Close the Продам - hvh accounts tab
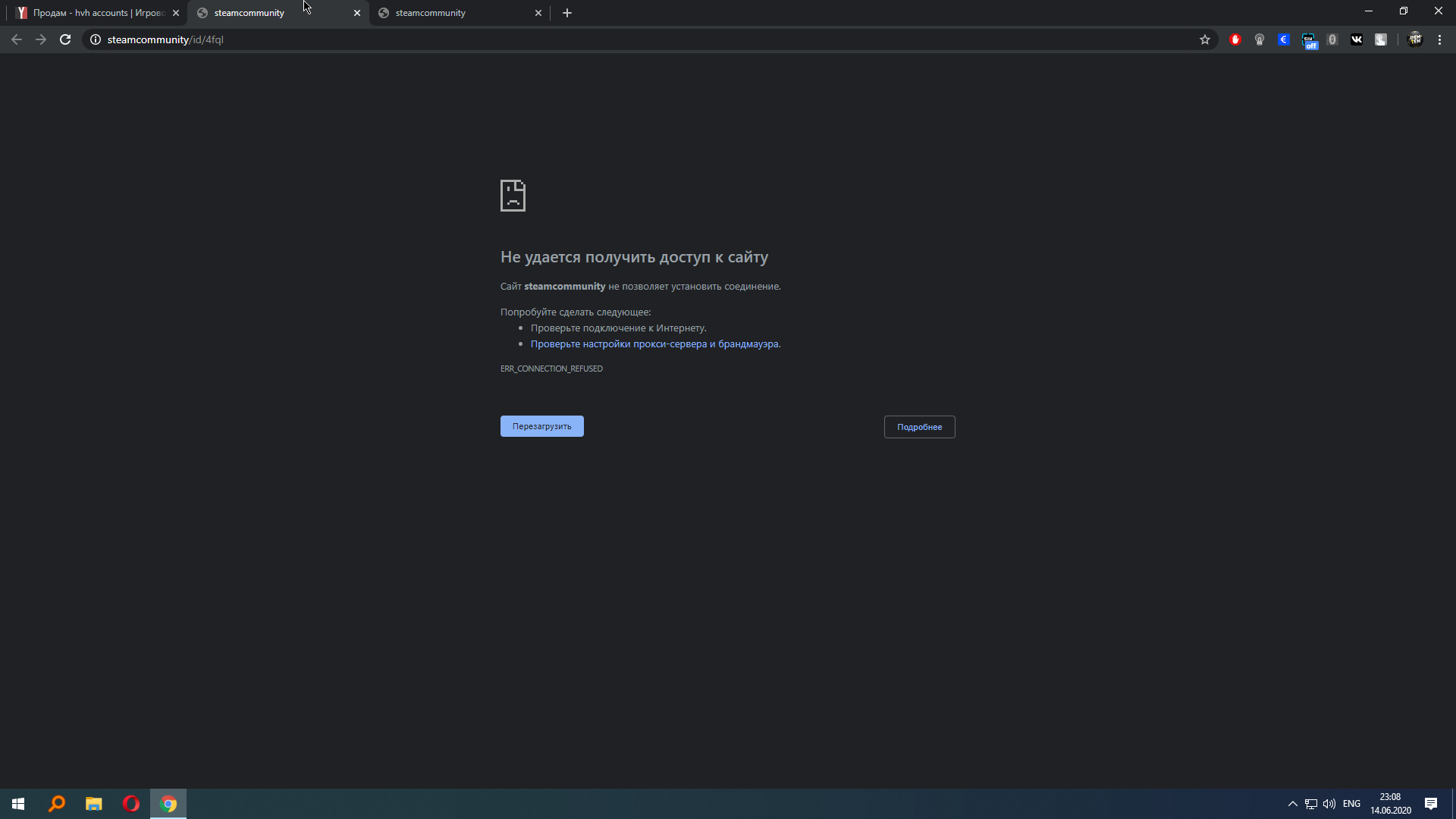This screenshot has width=1456, height=819. (176, 13)
